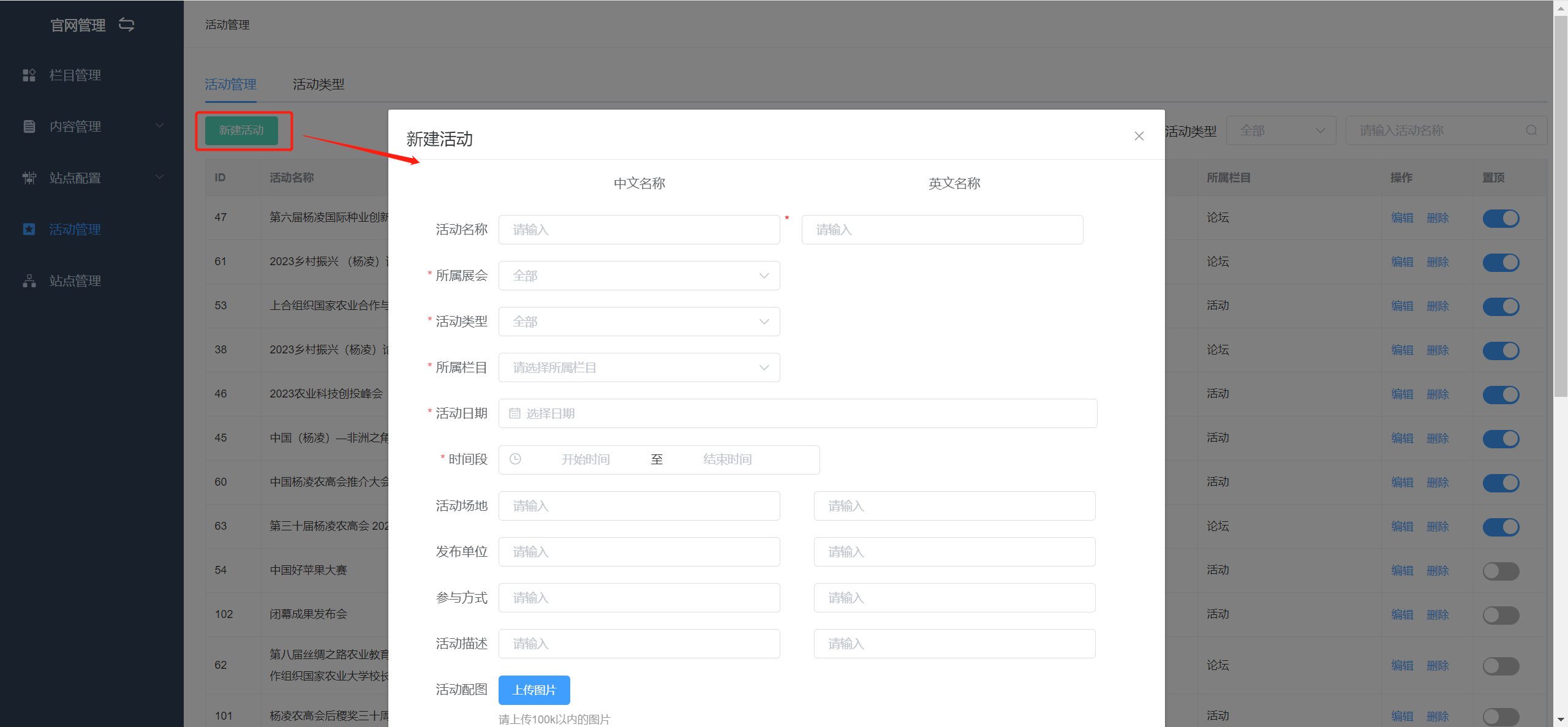Viewport: 1568px width, 727px height.
Task: Turn on 置顶 switch for row ID 102
Action: click(x=1500, y=615)
